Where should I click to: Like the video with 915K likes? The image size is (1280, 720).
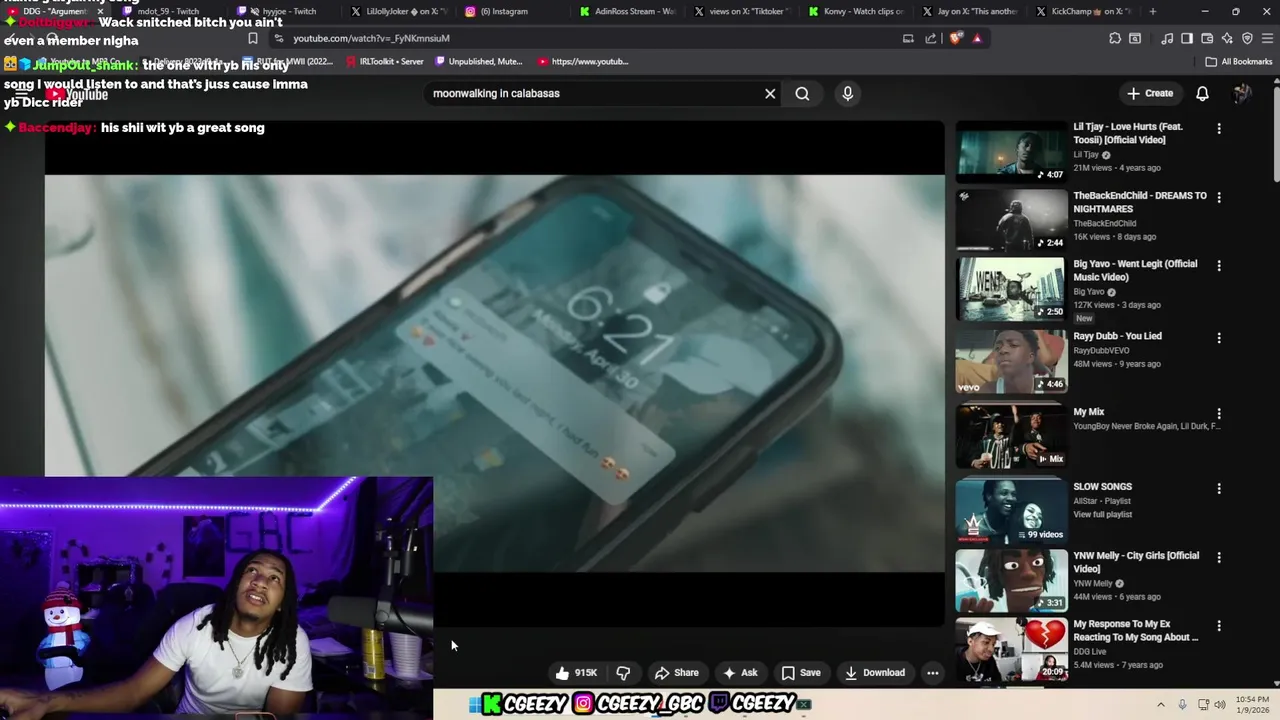click(576, 673)
